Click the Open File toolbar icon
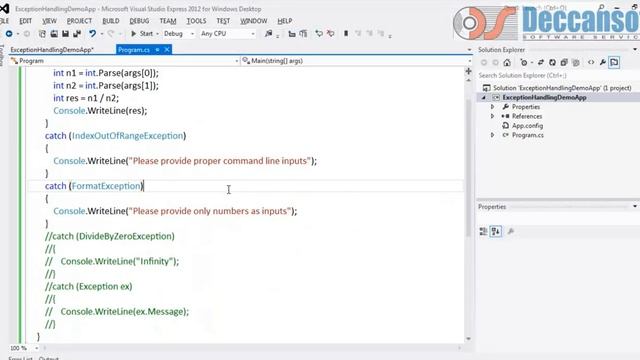640x360 pixels. 54,33
